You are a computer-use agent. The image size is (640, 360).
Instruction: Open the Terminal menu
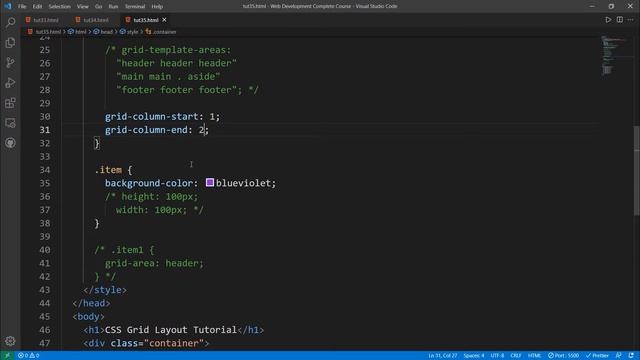coord(135,7)
